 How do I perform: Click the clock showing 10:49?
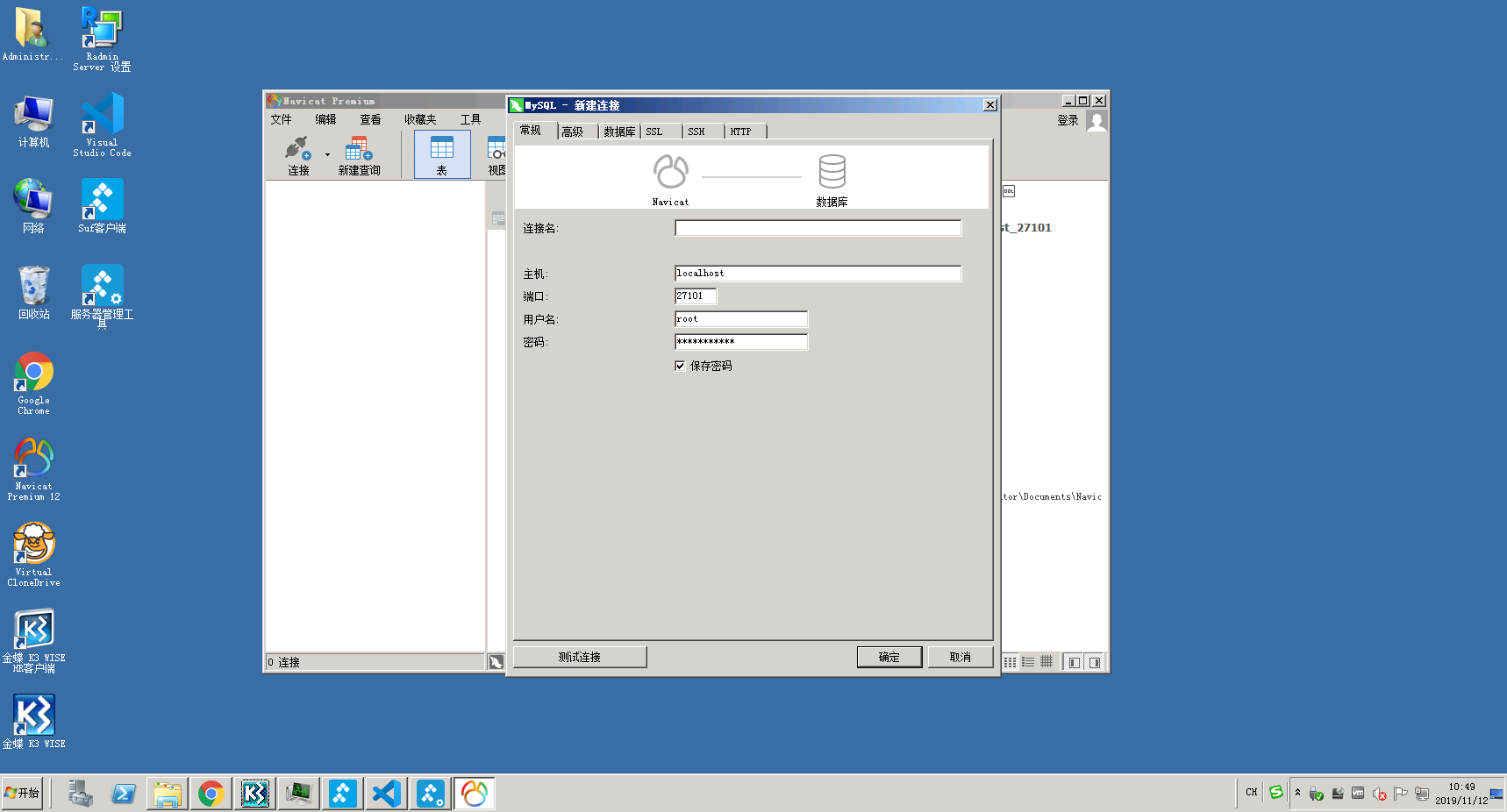point(1461,787)
